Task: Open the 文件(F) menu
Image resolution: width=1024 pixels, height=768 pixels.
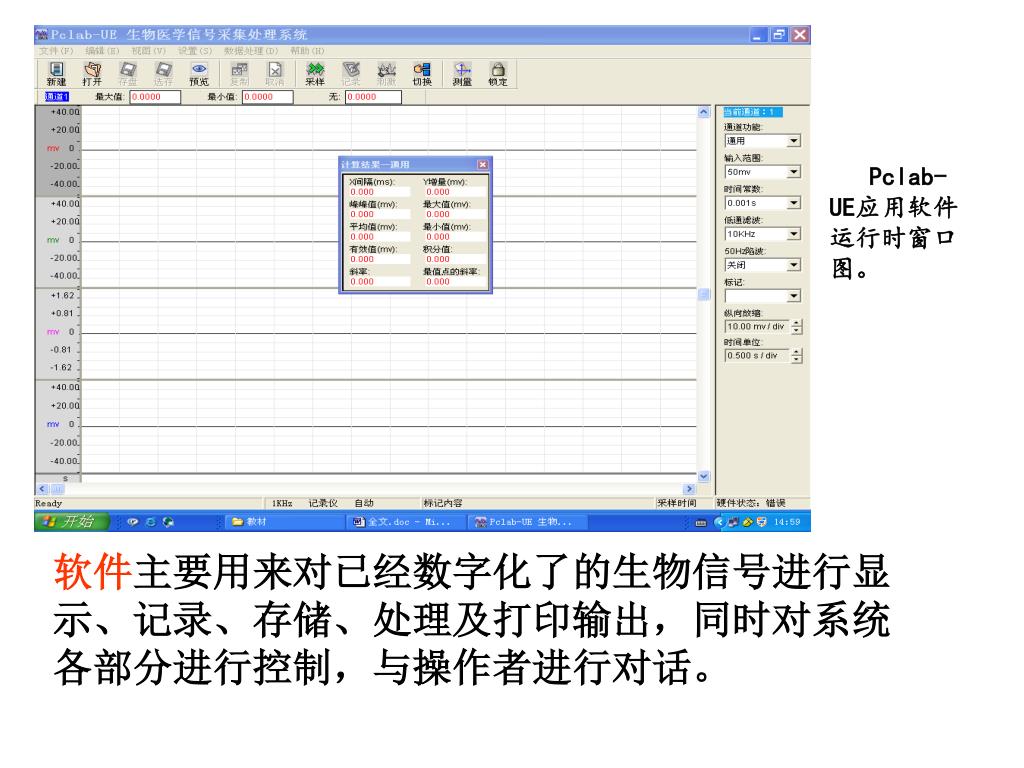Action: (56, 50)
